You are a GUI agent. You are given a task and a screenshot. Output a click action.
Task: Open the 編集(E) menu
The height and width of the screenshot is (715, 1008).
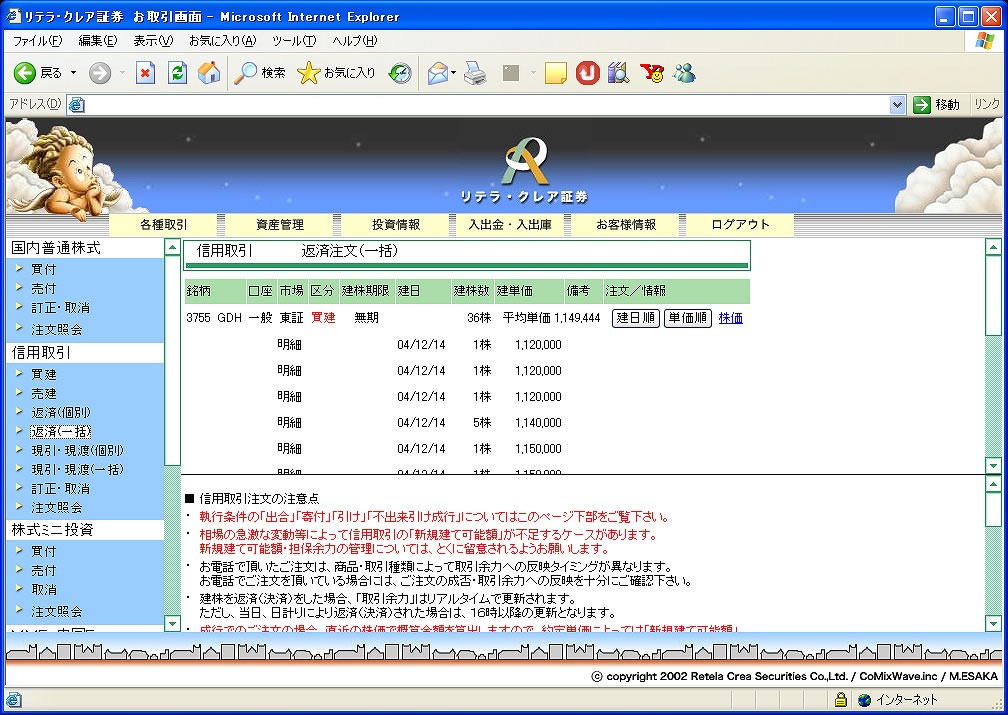(98, 41)
